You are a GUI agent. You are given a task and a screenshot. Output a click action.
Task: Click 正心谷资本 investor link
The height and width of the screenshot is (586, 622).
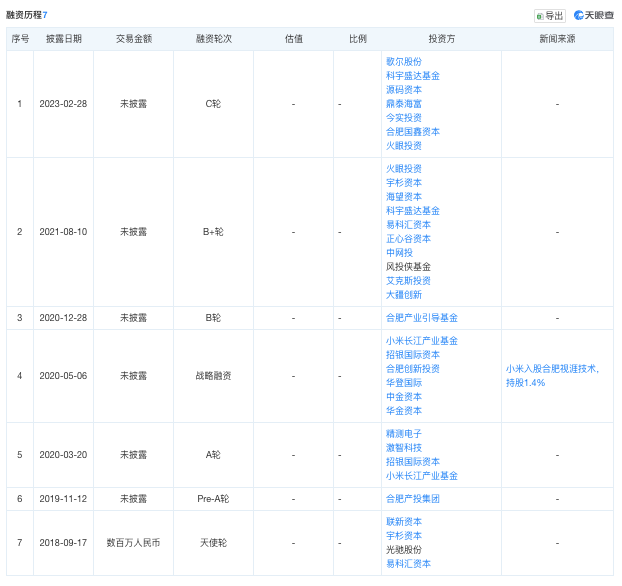(408, 239)
